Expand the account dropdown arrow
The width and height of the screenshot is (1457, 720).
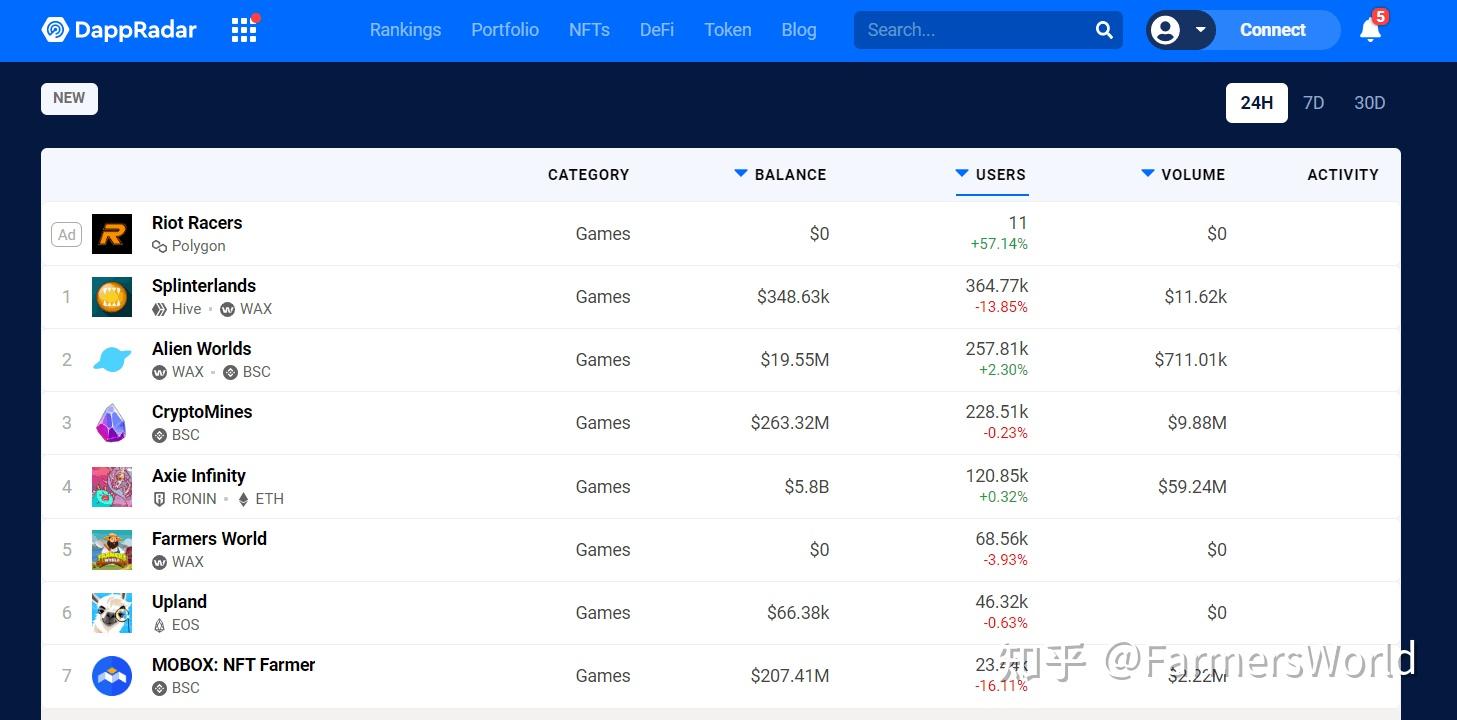[1200, 30]
